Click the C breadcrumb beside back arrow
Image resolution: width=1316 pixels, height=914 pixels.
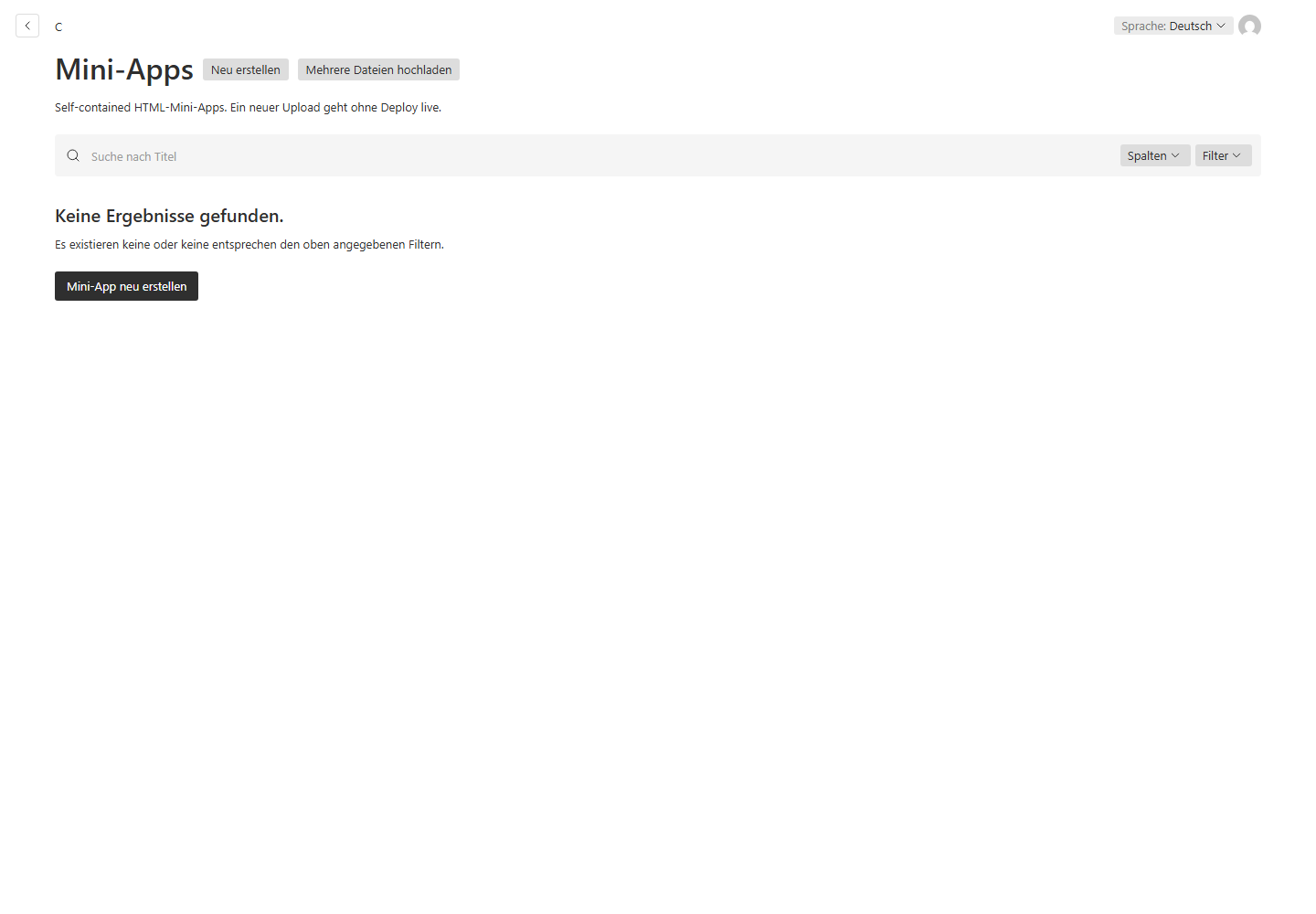point(58,27)
